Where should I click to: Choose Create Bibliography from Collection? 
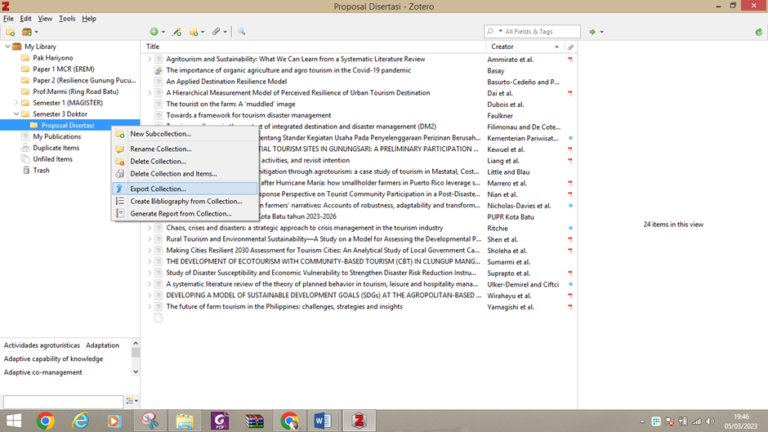185,201
